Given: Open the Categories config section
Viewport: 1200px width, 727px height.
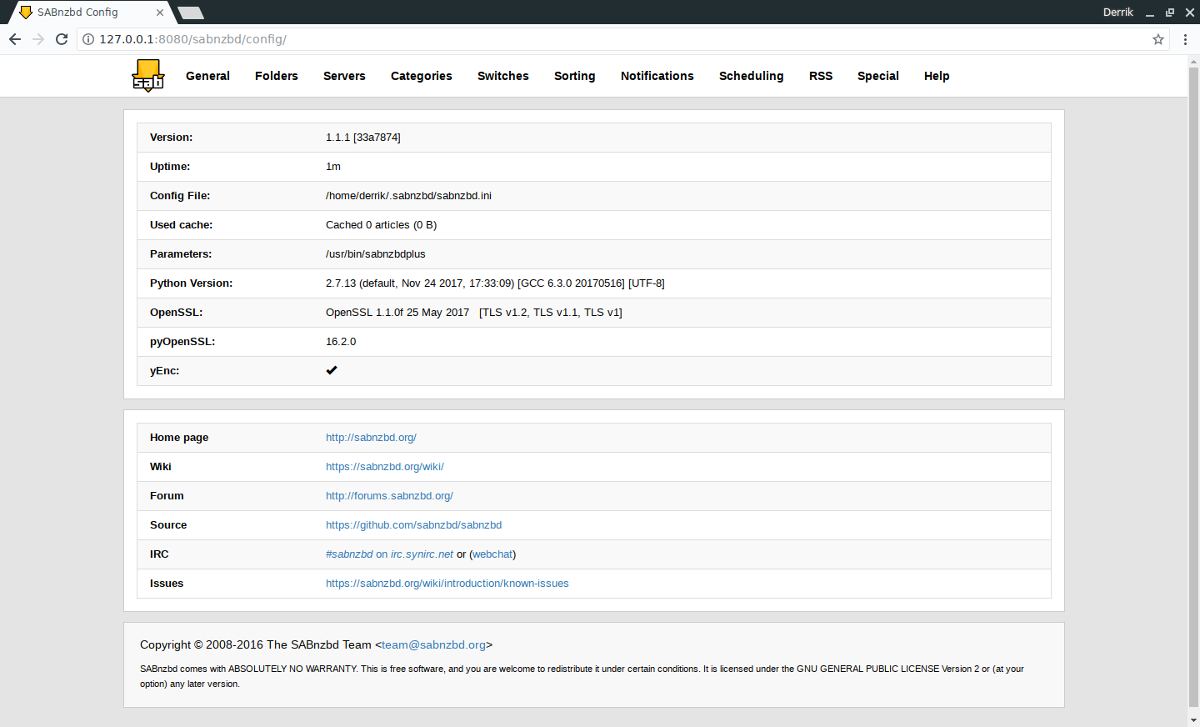Looking at the screenshot, I should 421,76.
